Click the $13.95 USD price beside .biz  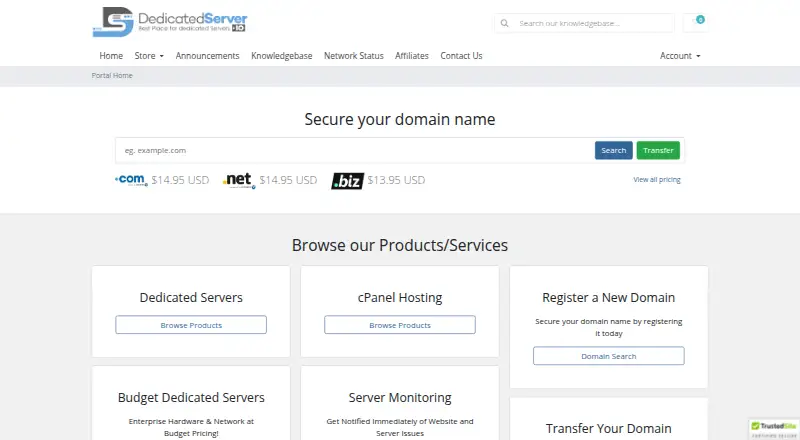[396, 180]
